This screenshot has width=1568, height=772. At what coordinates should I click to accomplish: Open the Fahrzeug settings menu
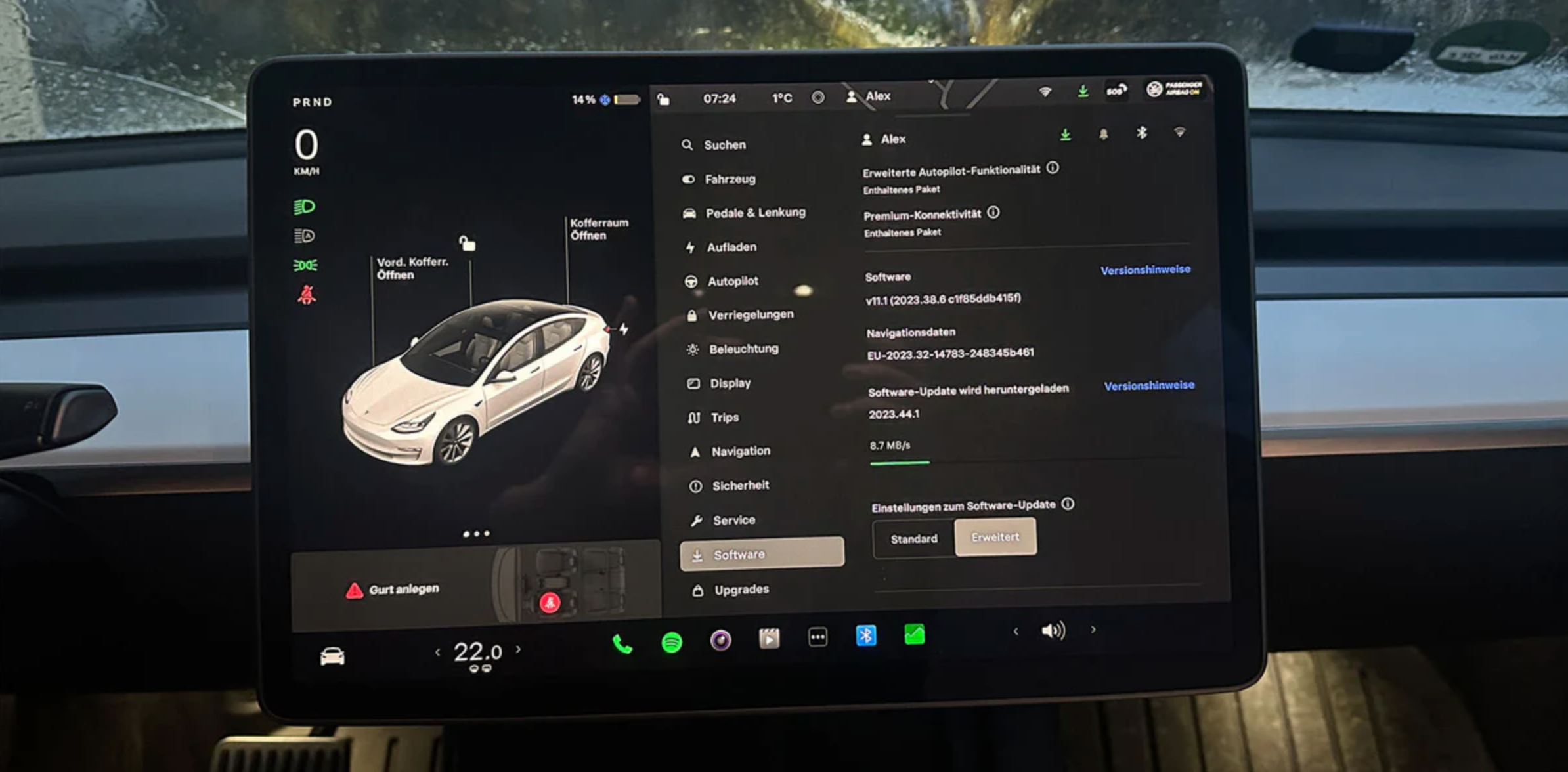click(718, 179)
